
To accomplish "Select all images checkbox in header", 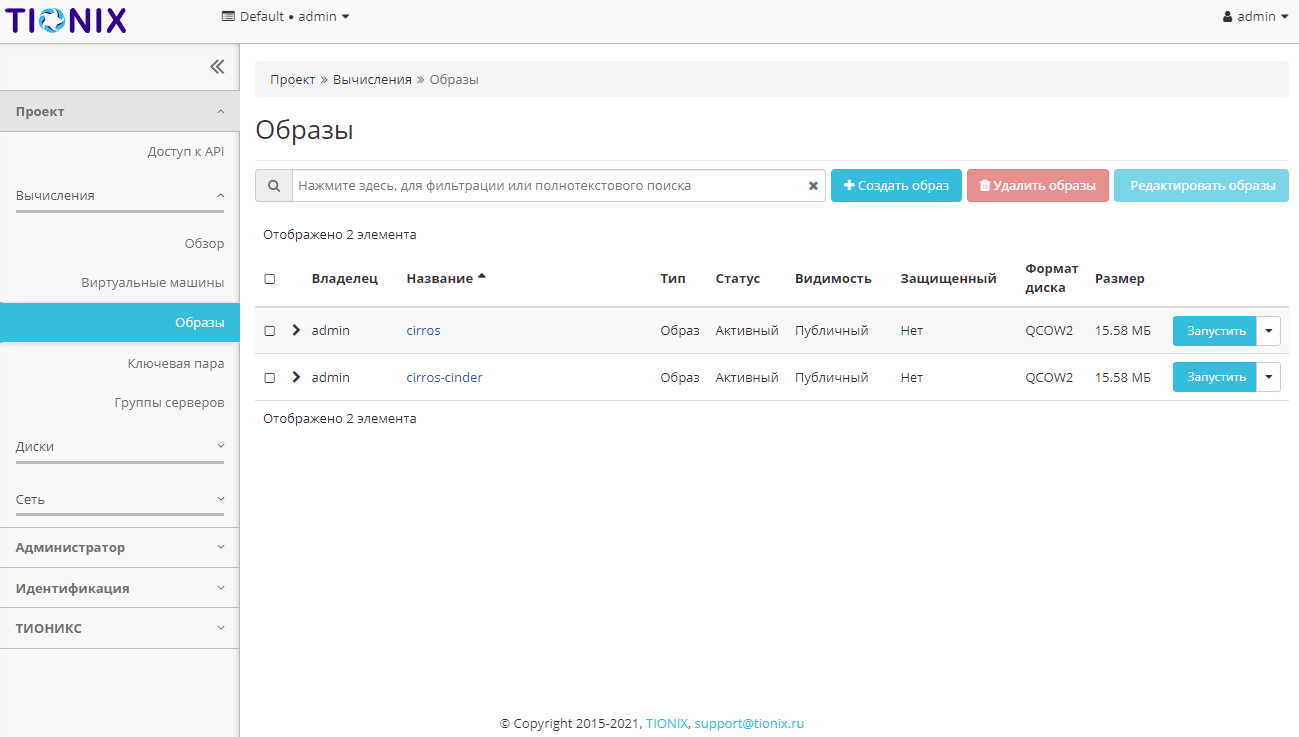I will [270, 279].
